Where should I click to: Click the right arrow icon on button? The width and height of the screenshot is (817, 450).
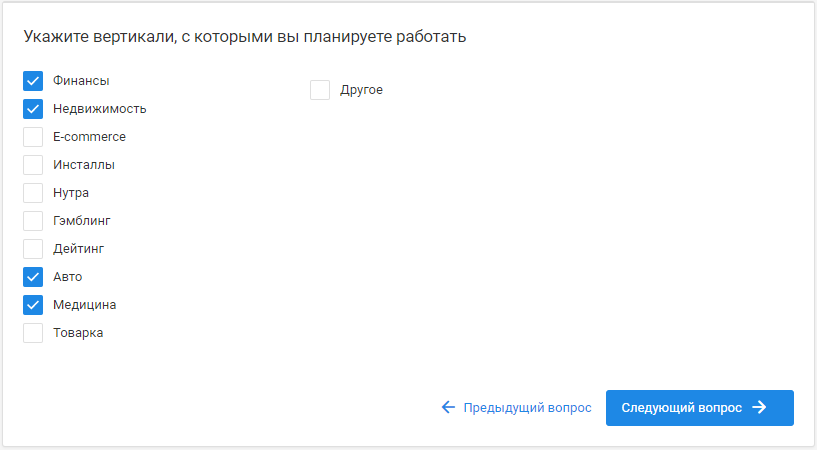click(760, 408)
